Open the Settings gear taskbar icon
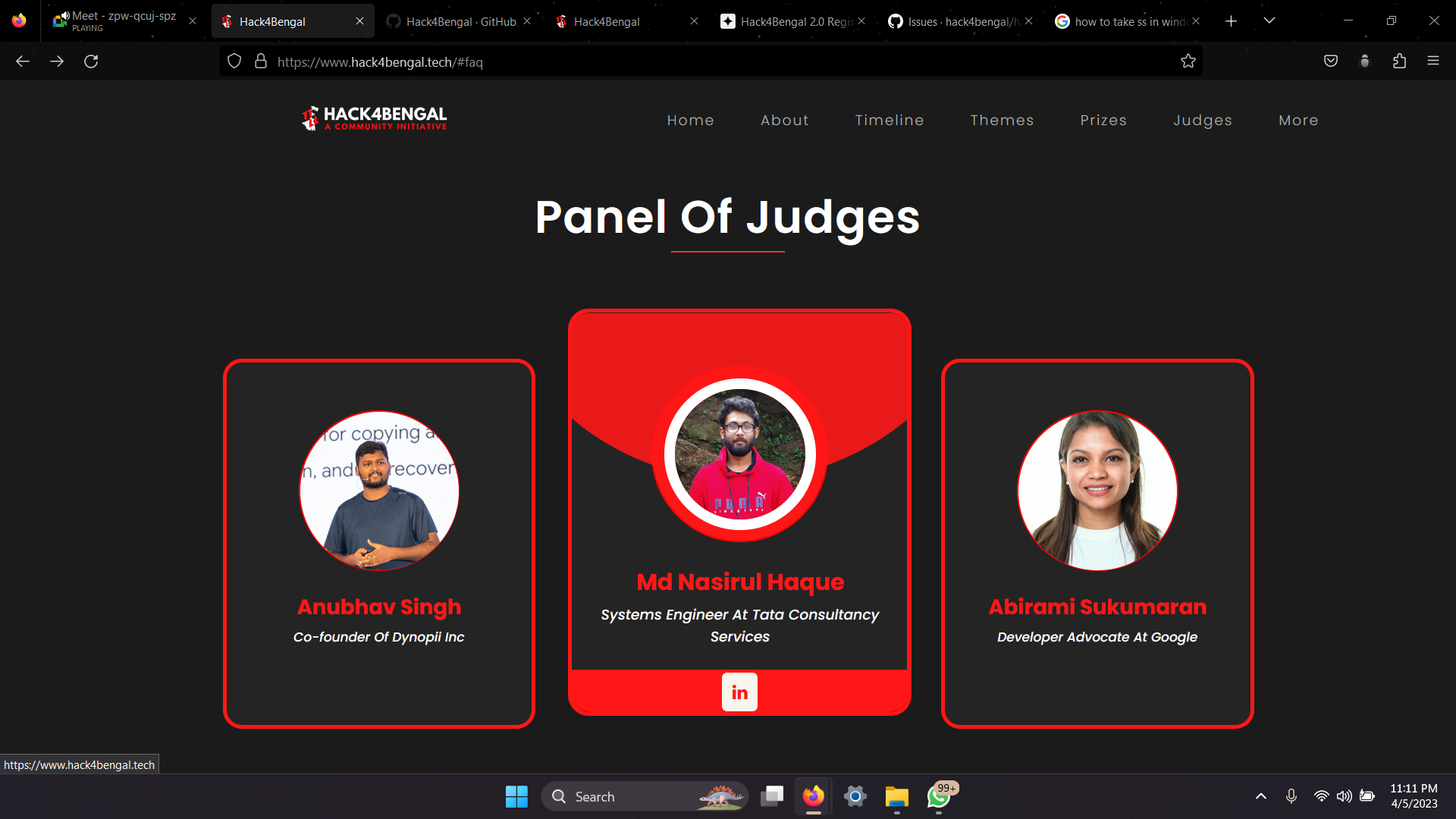The height and width of the screenshot is (819, 1456). [x=855, y=796]
